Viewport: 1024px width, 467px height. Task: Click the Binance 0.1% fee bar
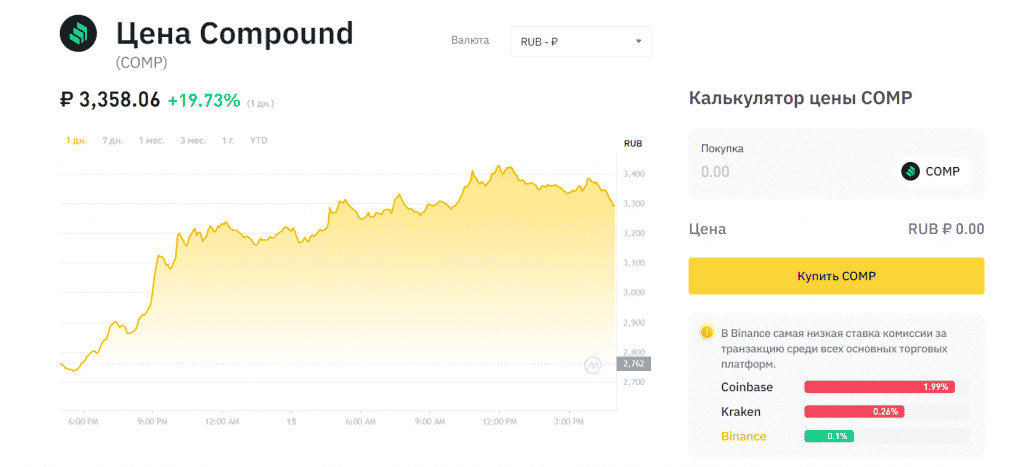828,436
